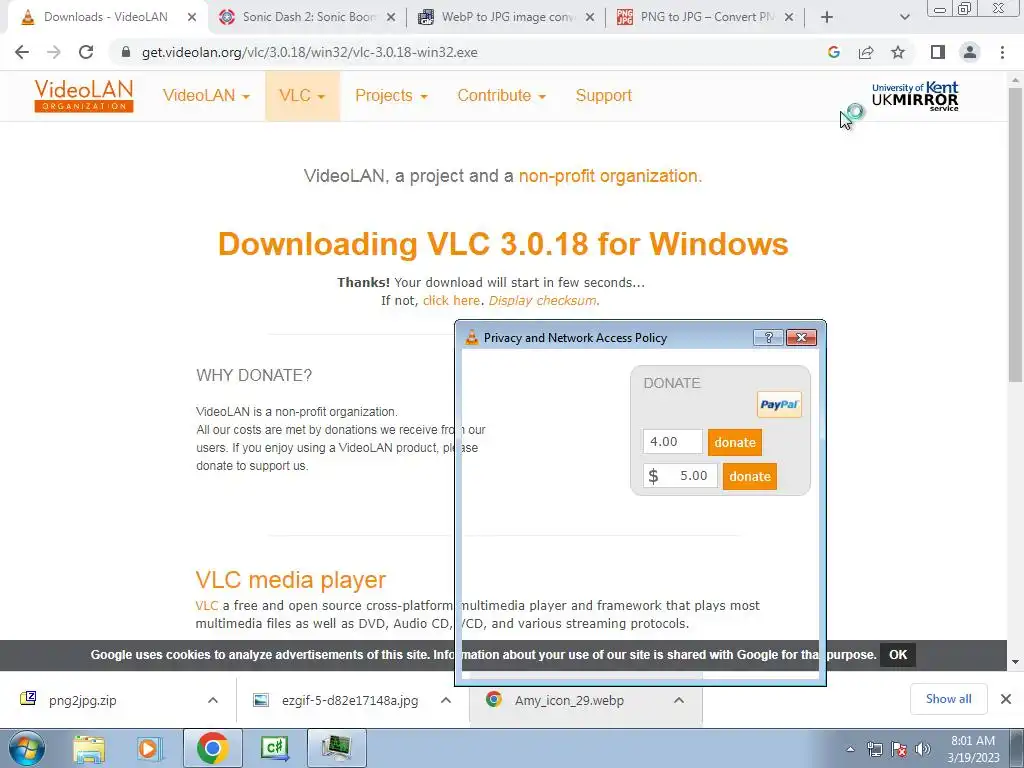Switch to the PNG to JPG tab

pos(705,17)
